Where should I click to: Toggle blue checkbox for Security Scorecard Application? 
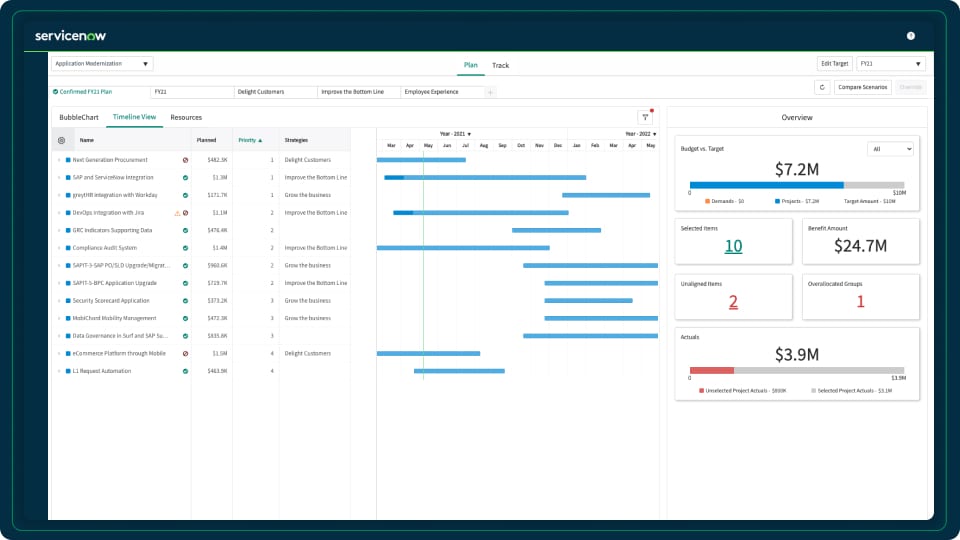pyautogui.click(x=68, y=301)
